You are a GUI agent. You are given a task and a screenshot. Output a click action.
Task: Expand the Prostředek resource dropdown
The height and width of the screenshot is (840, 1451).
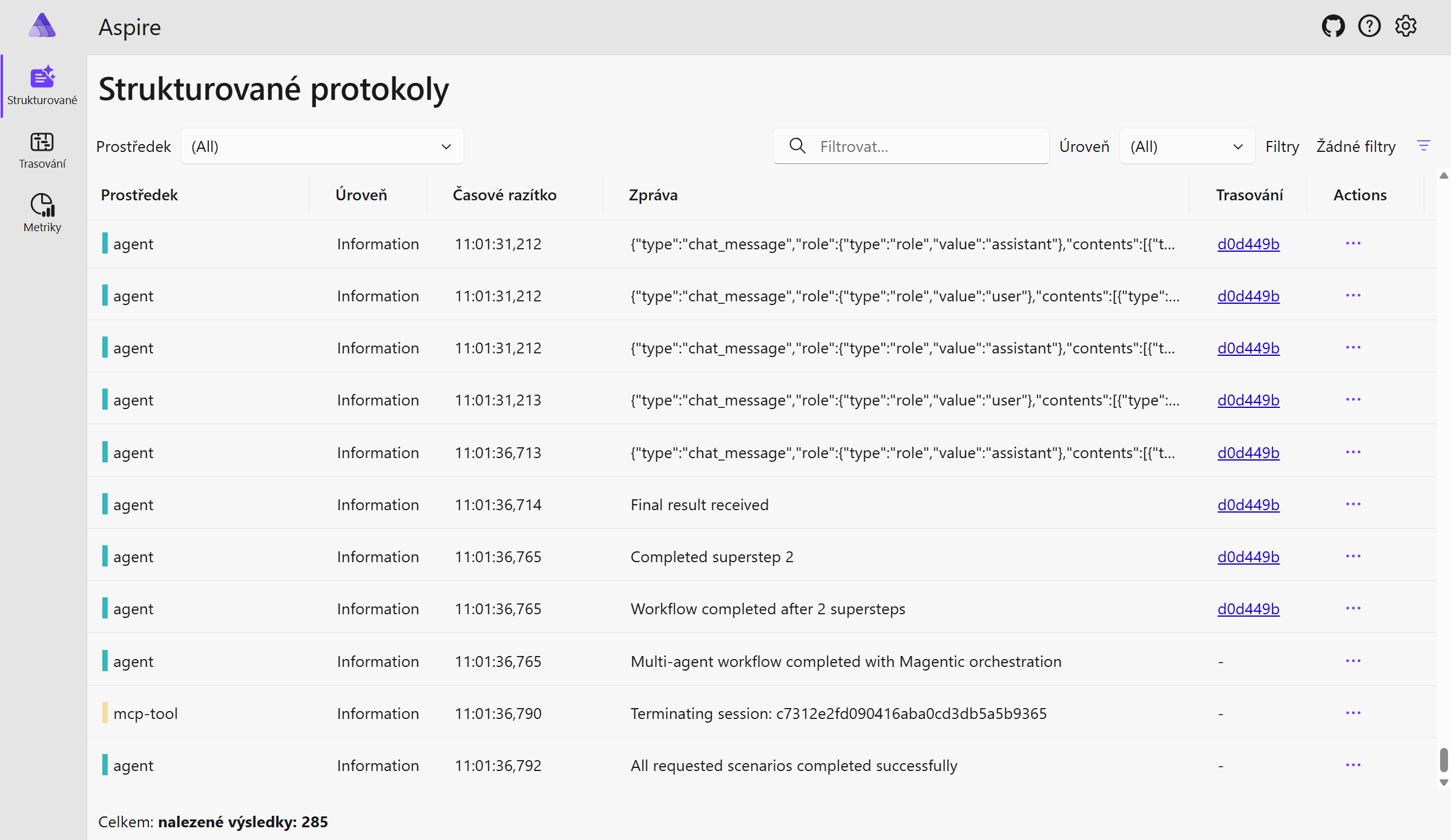click(322, 146)
